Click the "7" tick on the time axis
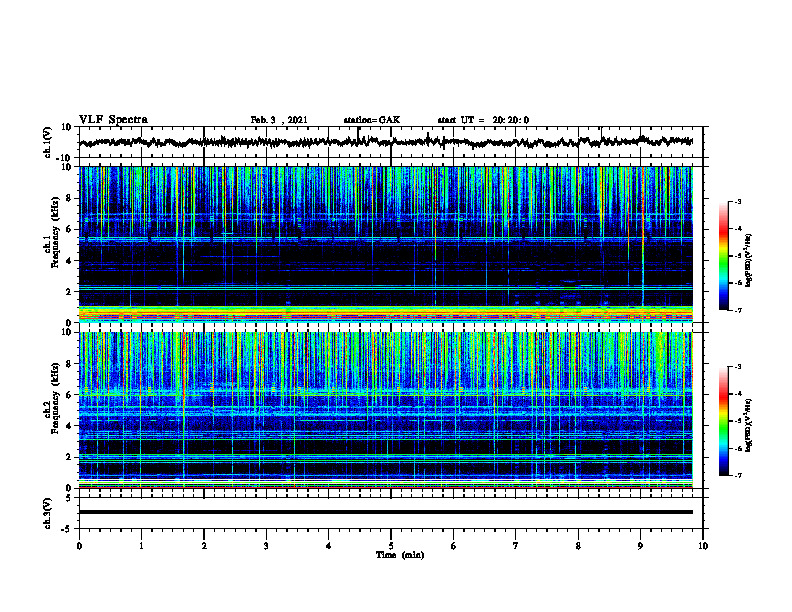The height and width of the screenshot is (612, 792). click(516, 546)
